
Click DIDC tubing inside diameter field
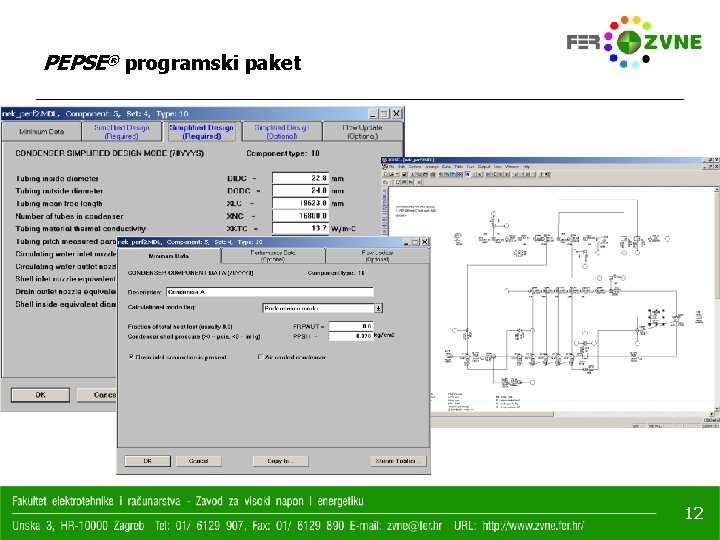point(300,178)
